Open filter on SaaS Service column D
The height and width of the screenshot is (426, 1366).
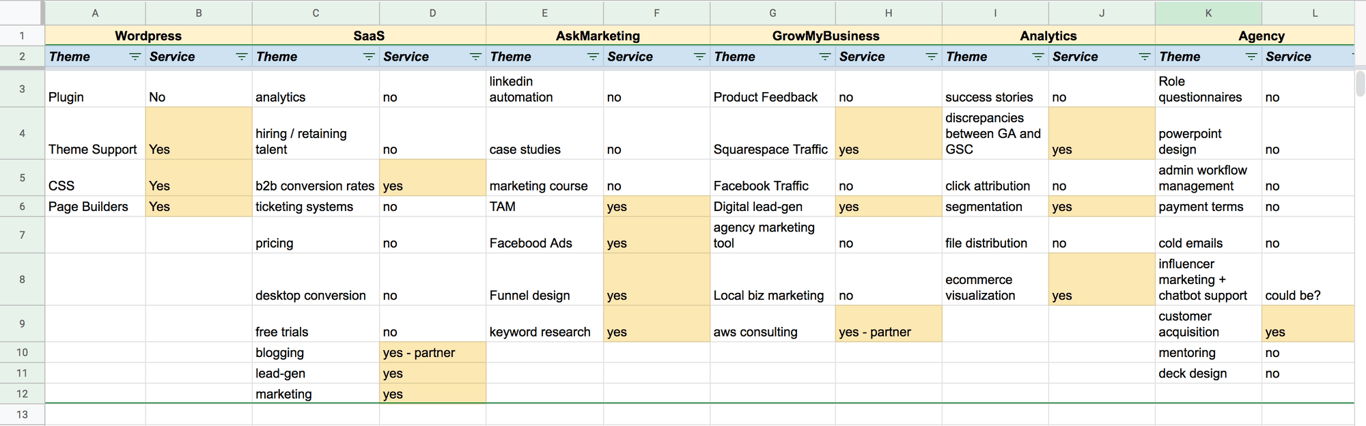[475, 57]
